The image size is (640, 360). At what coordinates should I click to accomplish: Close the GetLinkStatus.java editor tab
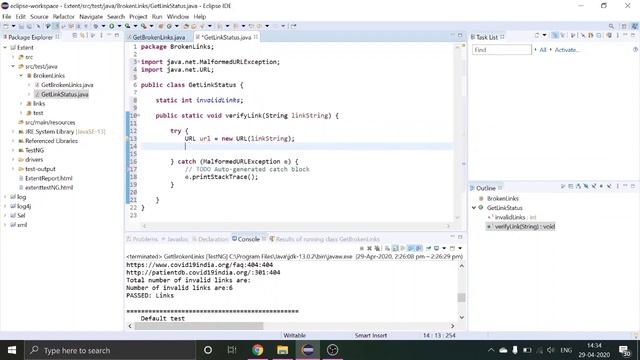pyautogui.click(x=256, y=37)
